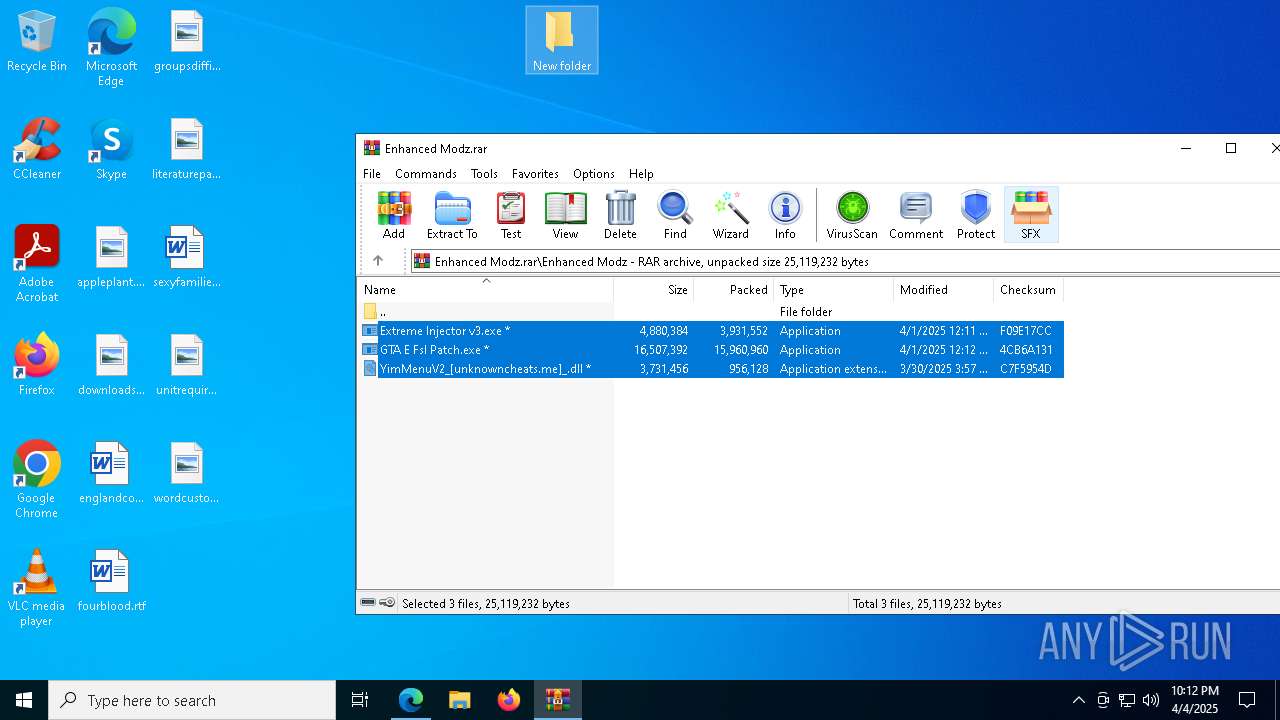Select the Skype desktop shortcut
The width and height of the screenshot is (1280, 720).
click(111, 149)
